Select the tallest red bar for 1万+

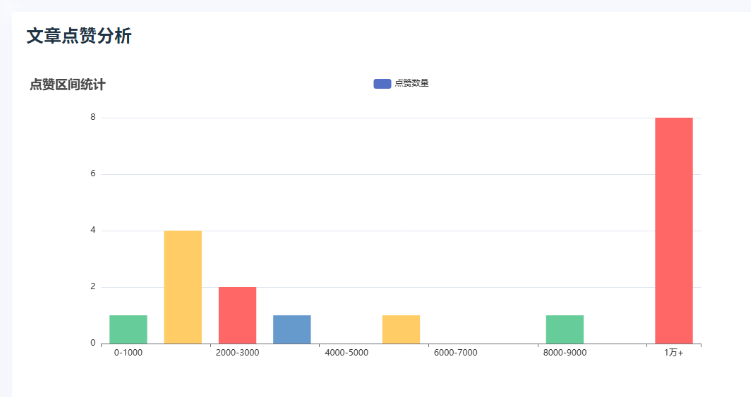674,230
